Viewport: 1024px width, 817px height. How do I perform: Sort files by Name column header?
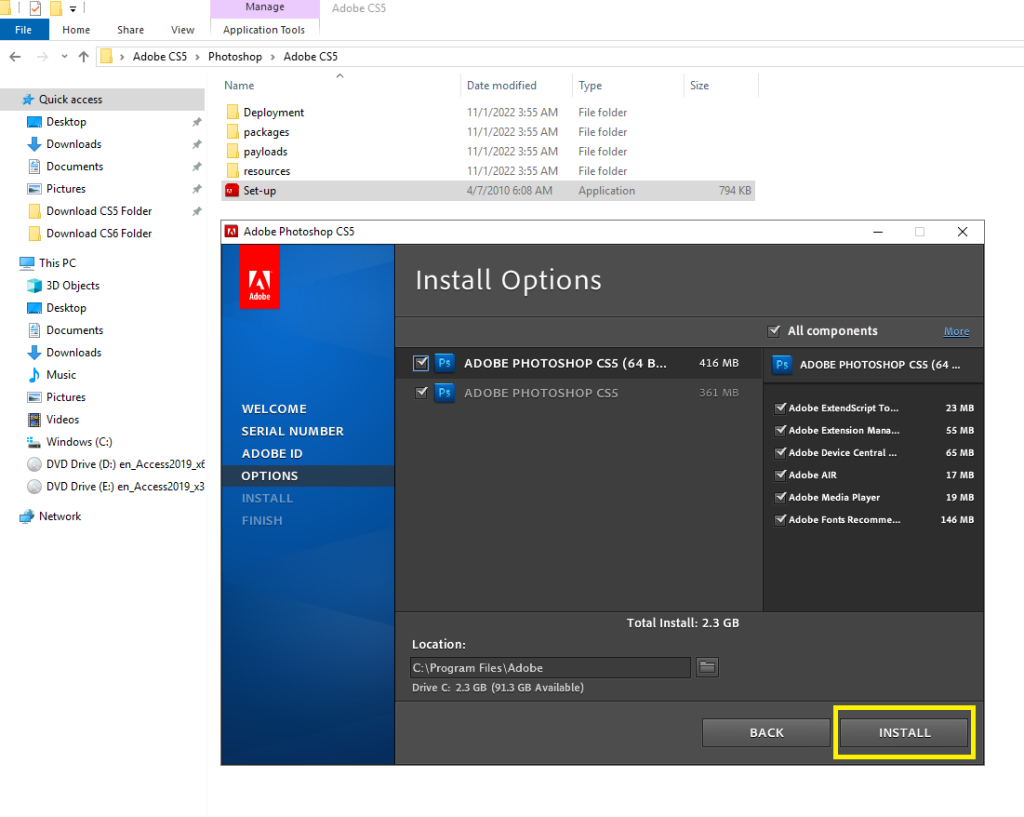coord(239,86)
